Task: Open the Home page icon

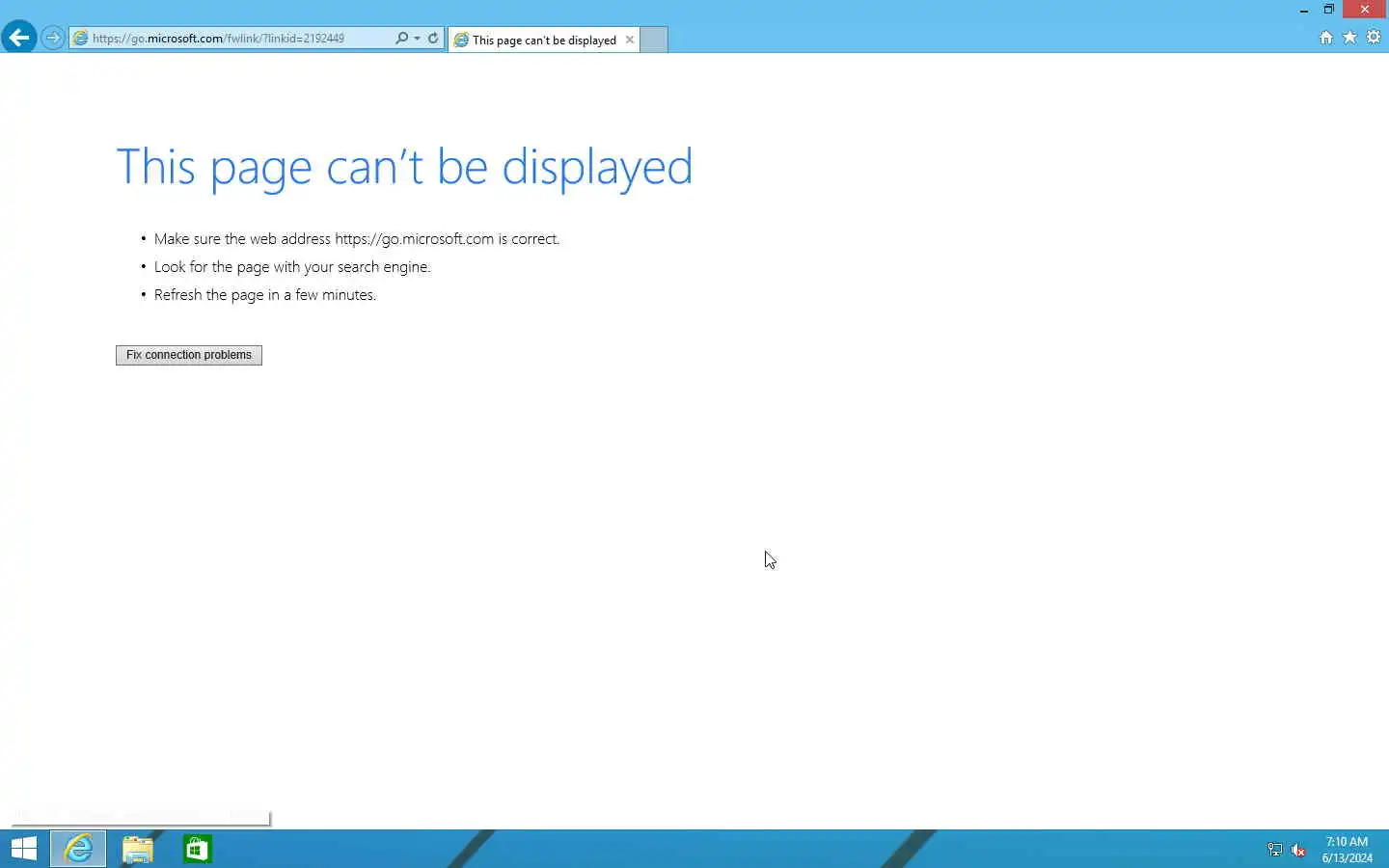Action: point(1326,38)
